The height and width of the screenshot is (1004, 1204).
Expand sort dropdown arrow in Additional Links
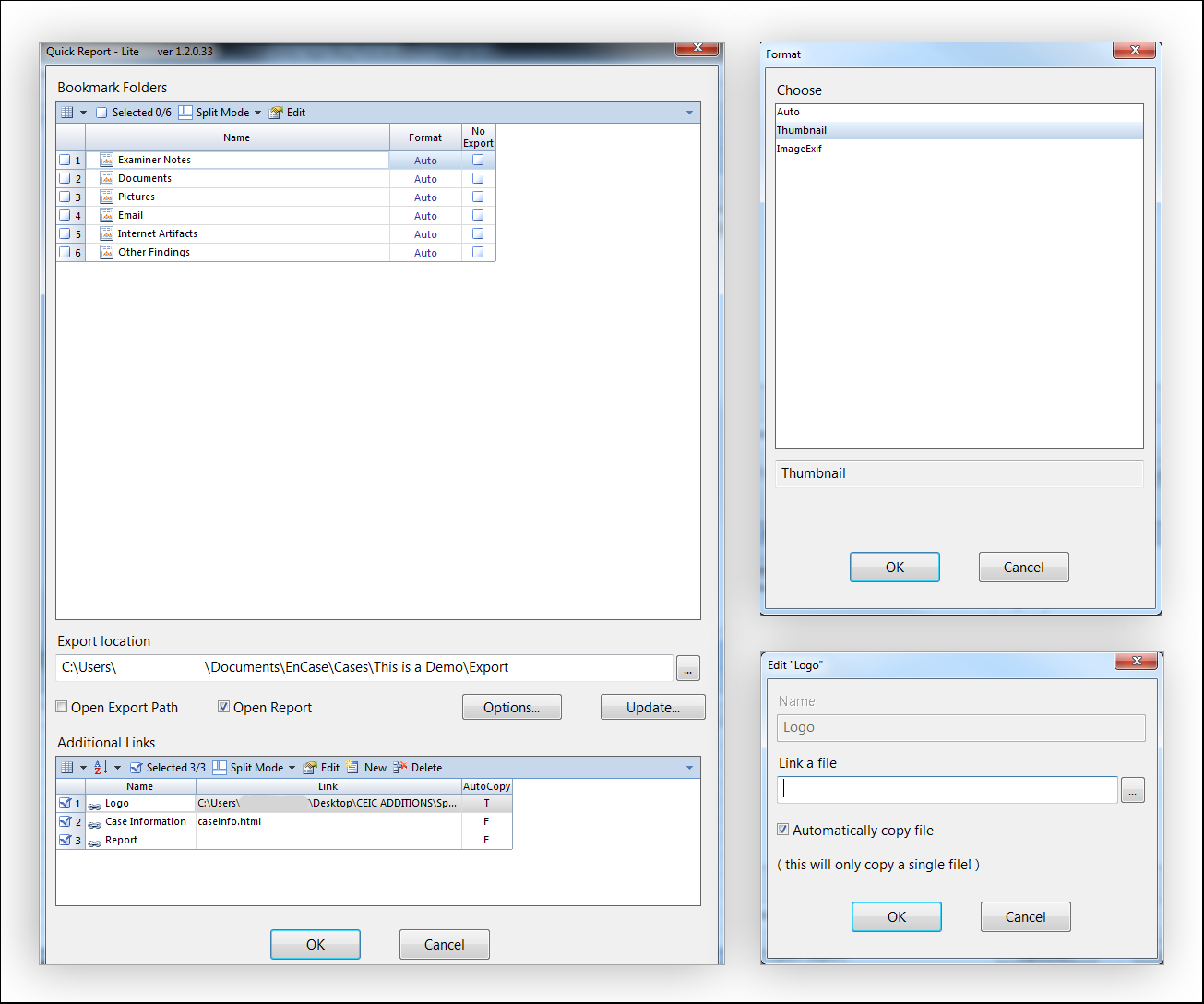click(117, 768)
